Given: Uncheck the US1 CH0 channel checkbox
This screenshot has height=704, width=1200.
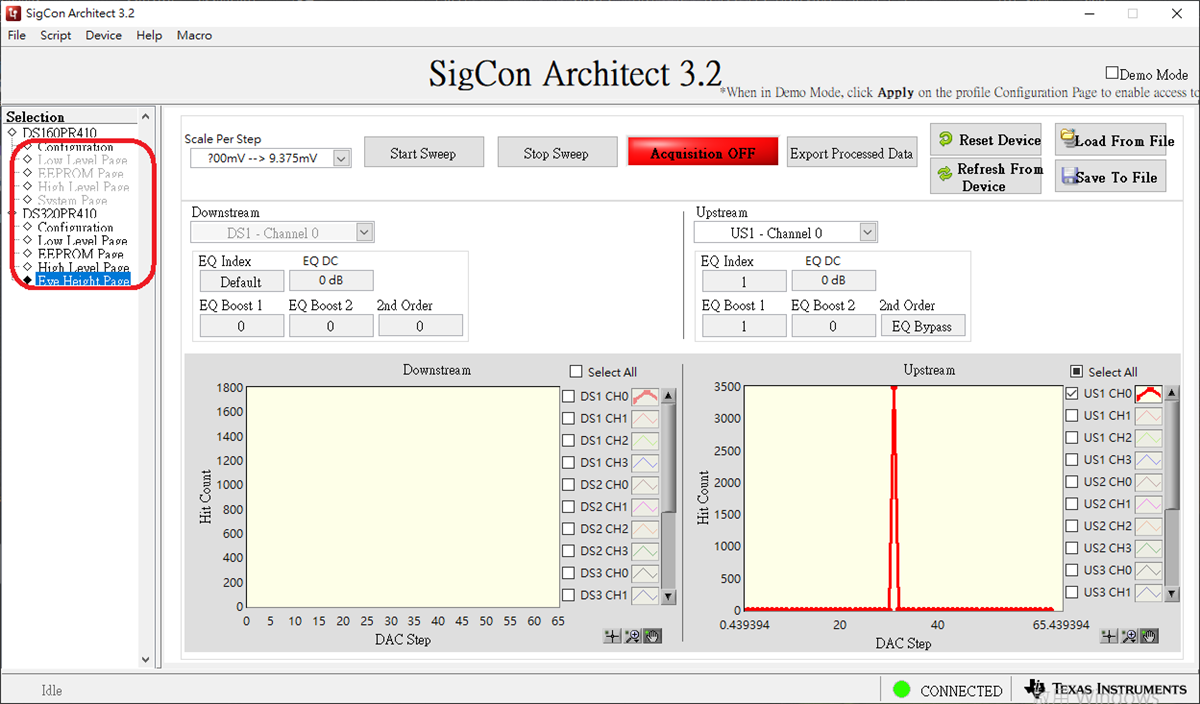Looking at the screenshot, I should [1073, 394].
